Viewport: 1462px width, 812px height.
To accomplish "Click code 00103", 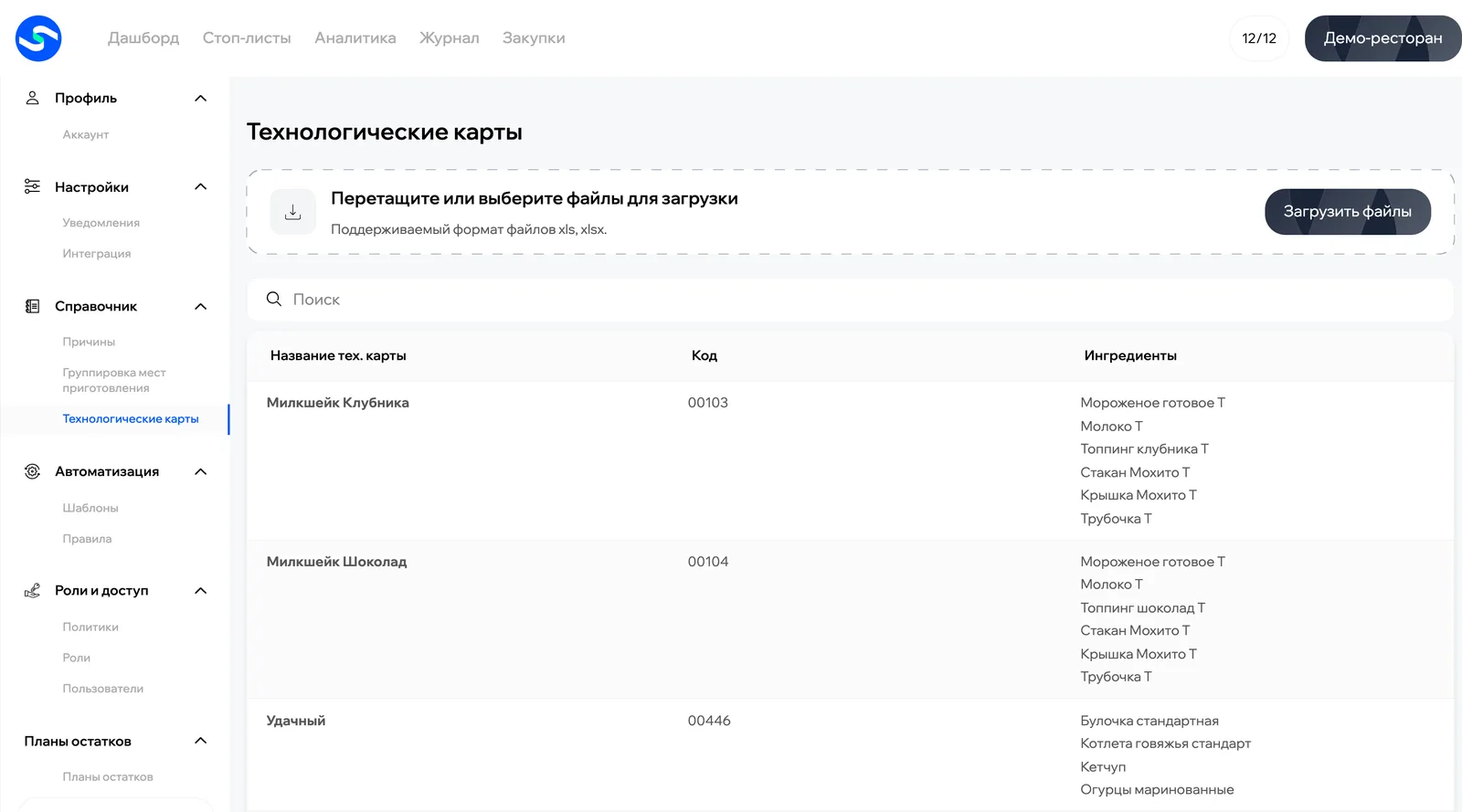I will point(708,403).
